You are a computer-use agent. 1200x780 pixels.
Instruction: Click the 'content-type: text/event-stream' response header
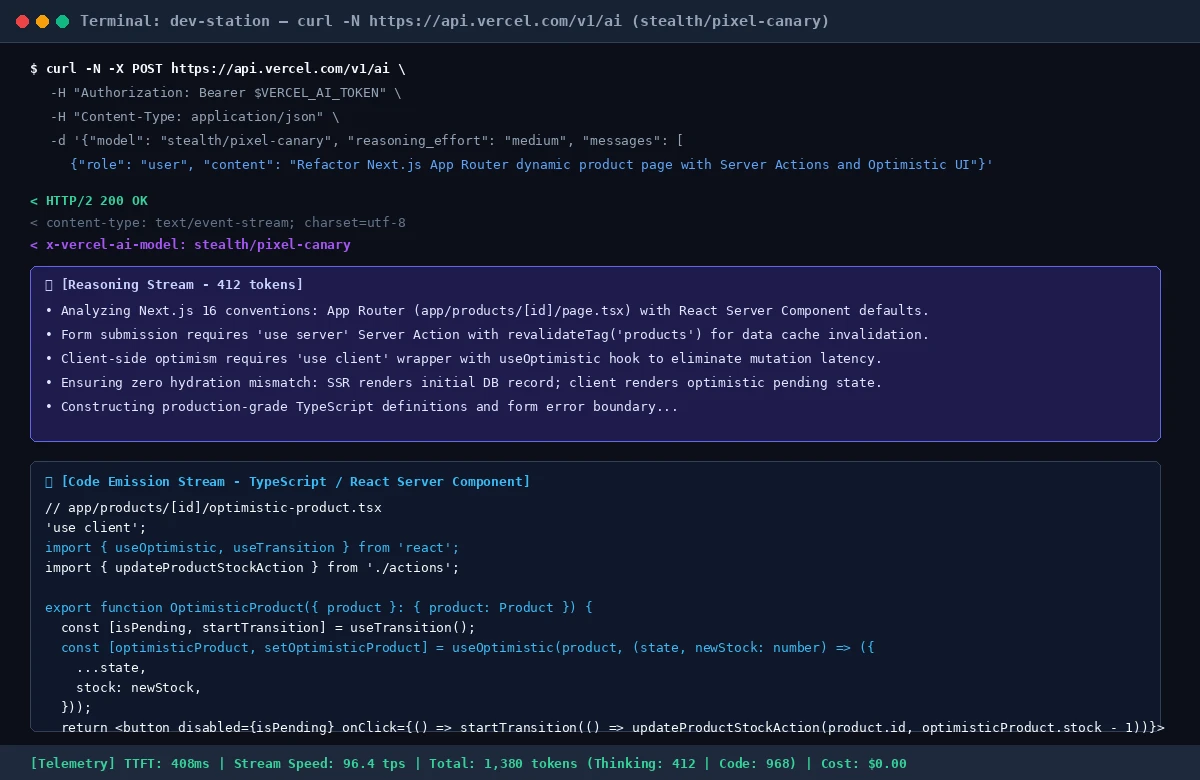point(218,223)
